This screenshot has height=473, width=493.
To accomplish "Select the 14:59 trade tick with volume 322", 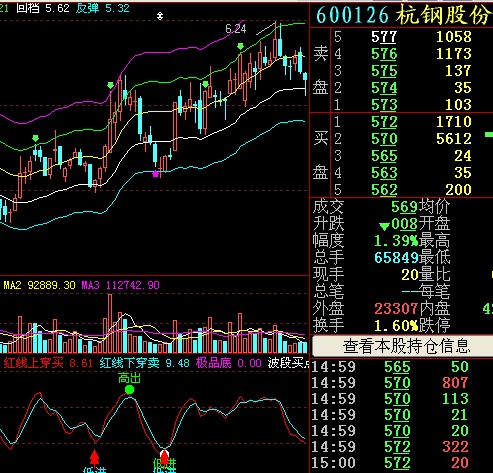I will coord(390,447).
